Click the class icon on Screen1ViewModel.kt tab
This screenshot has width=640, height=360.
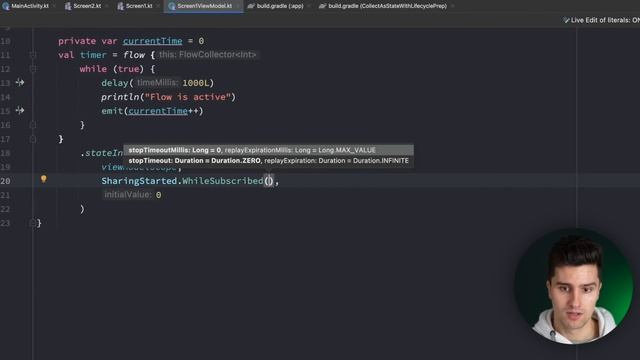coord(172,6)
